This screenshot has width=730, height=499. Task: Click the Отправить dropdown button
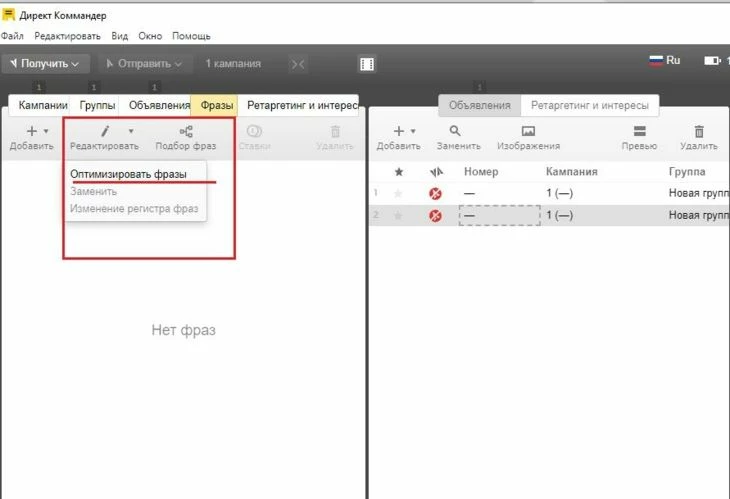tap(145, 64)
